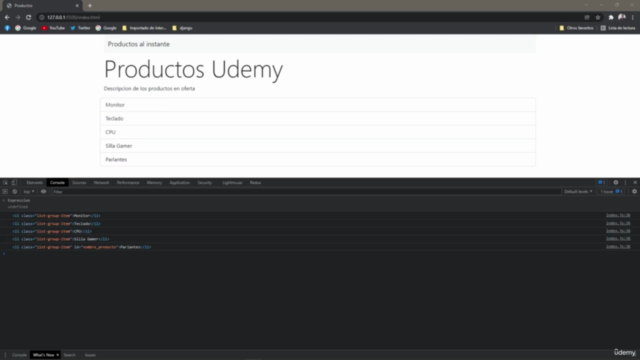Viewport: 640px width, 360px height.
Task: Open the second Google bookmark
Action: coord(106,28)
